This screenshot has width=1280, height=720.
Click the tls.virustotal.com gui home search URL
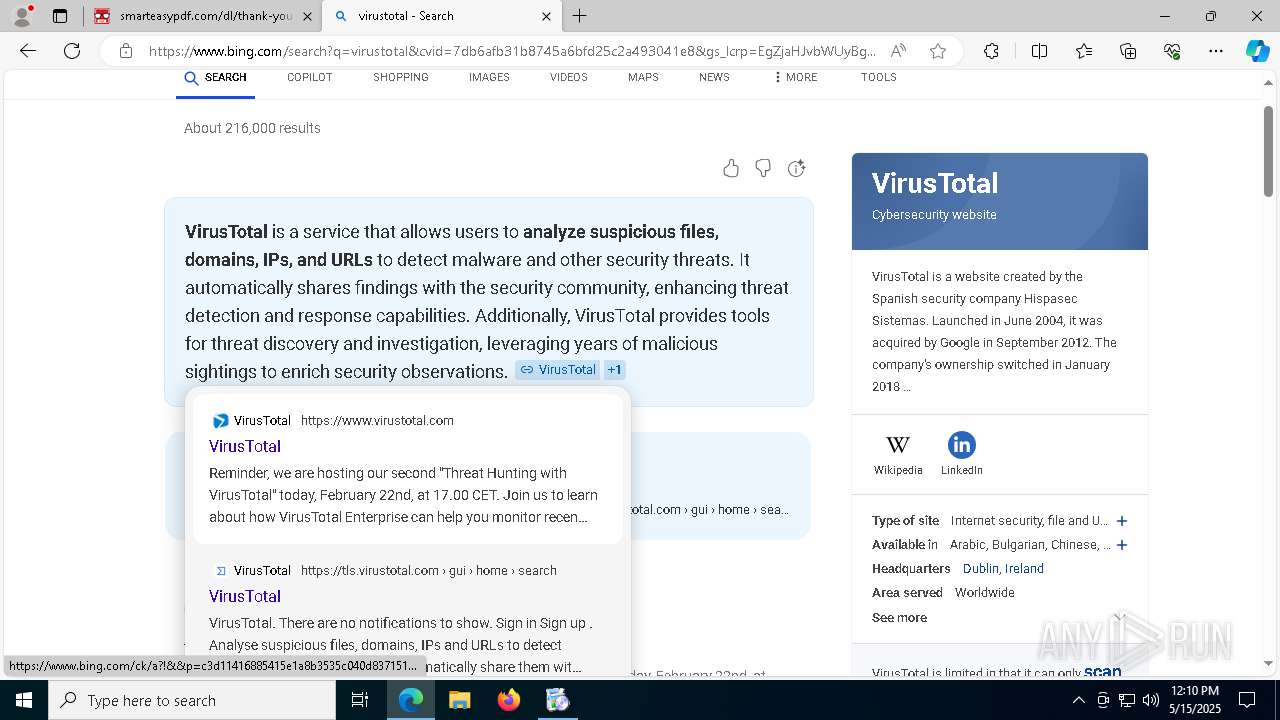click(x=429, y=571)
